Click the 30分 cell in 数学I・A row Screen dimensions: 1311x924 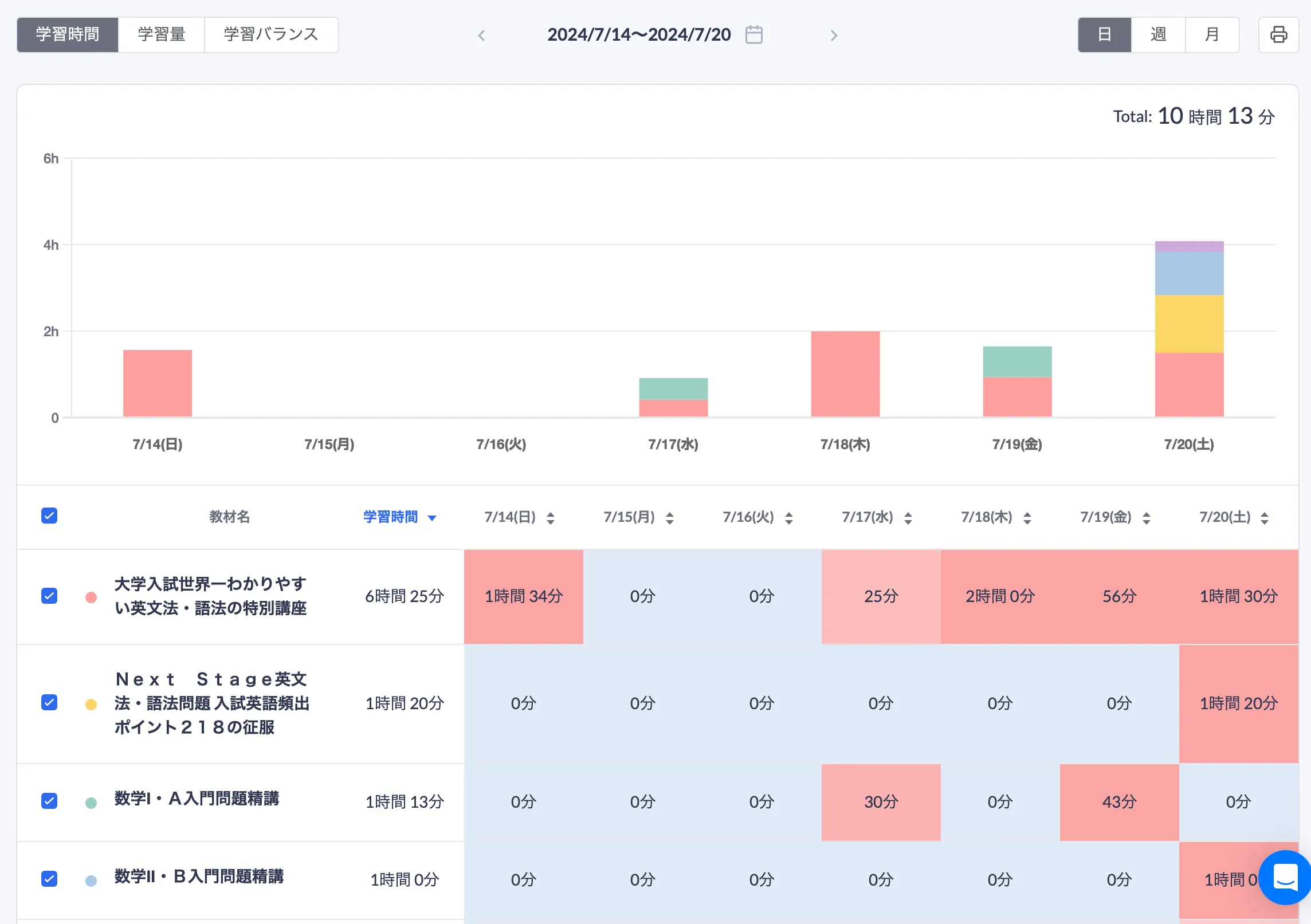tap(881, 802)
